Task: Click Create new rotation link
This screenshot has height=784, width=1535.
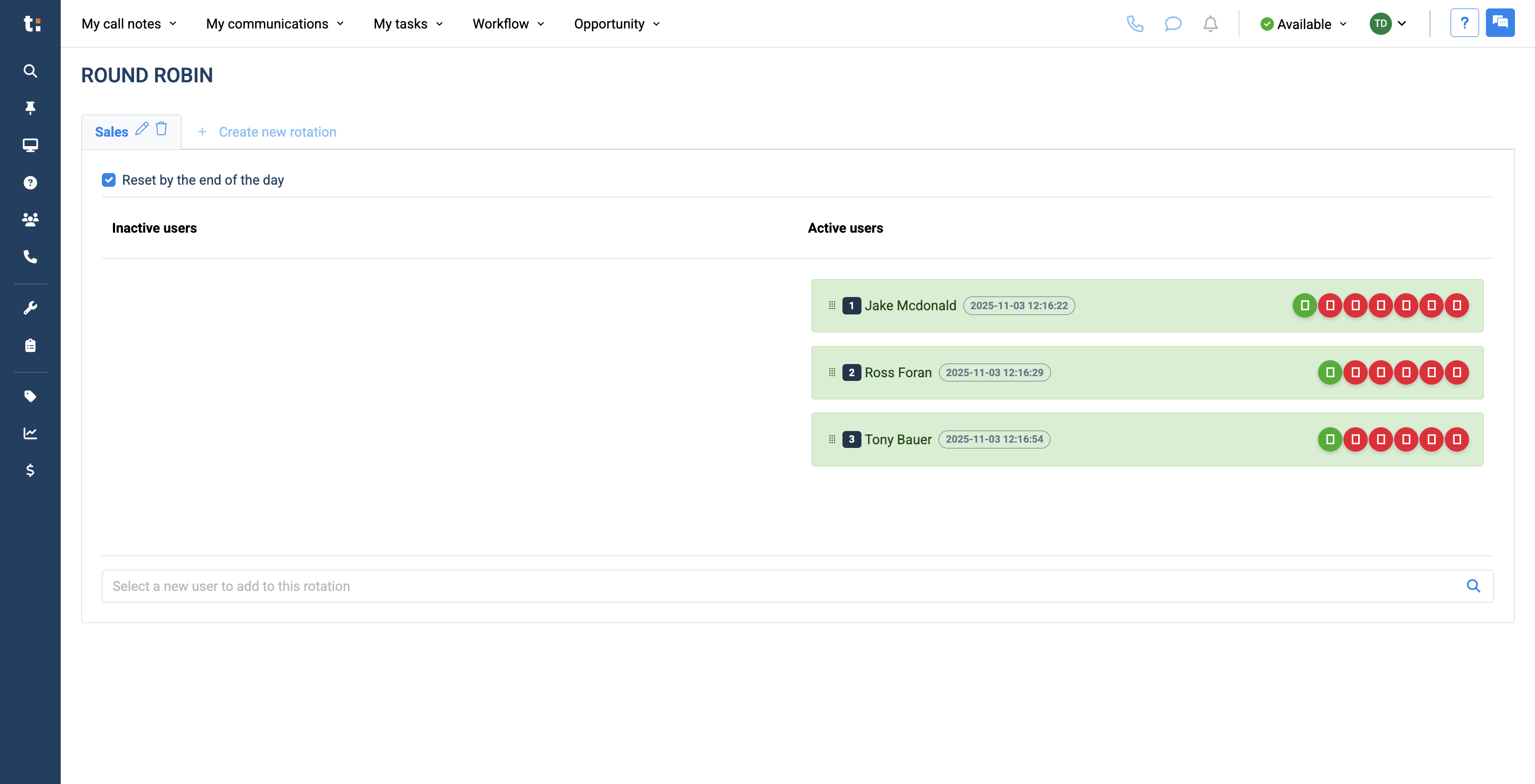Action: (267, 132)
